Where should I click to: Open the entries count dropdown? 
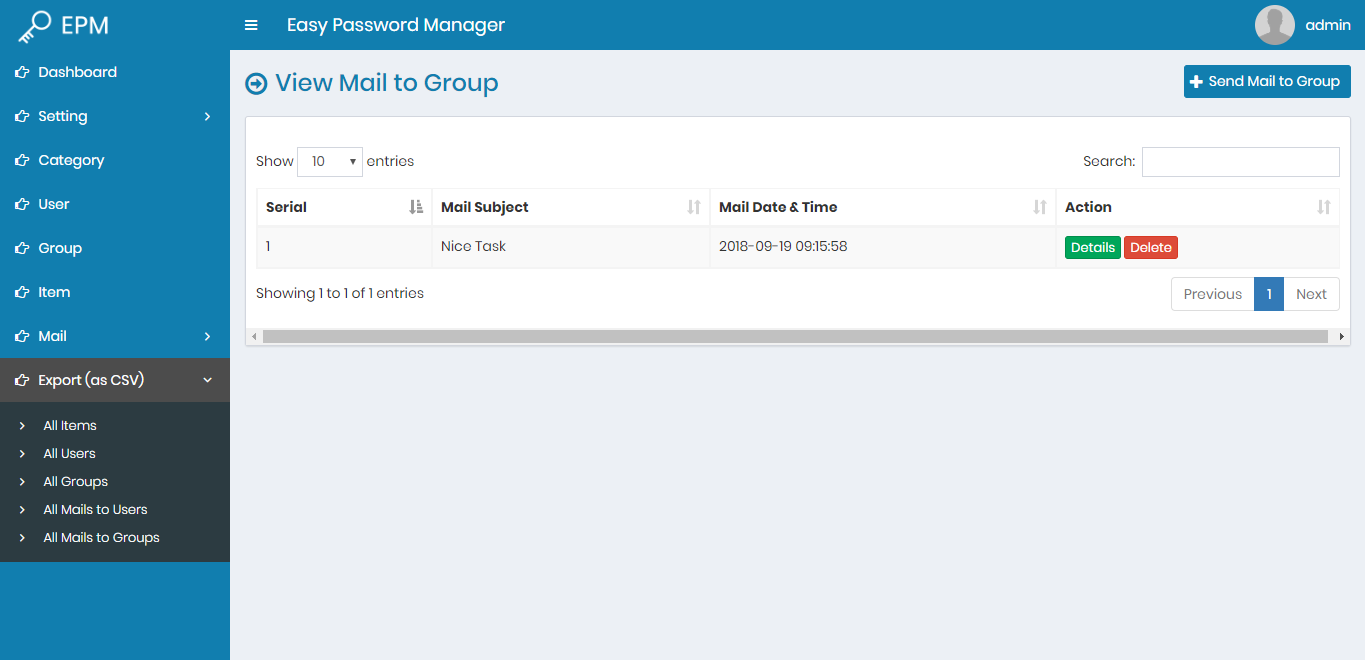pyautogui.click(x=330, y=161)
